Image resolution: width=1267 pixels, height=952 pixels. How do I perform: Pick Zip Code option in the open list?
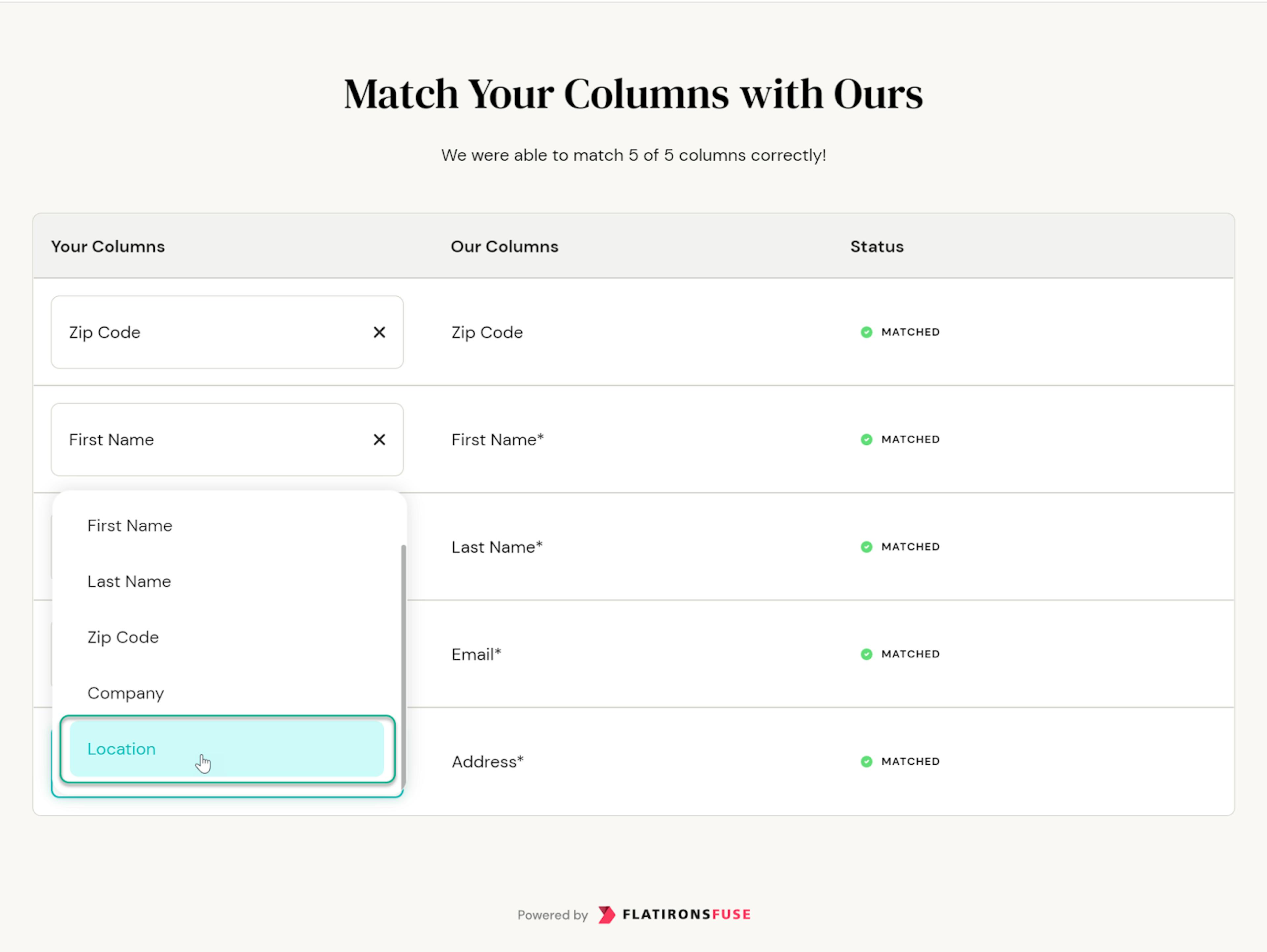[123, 638]
